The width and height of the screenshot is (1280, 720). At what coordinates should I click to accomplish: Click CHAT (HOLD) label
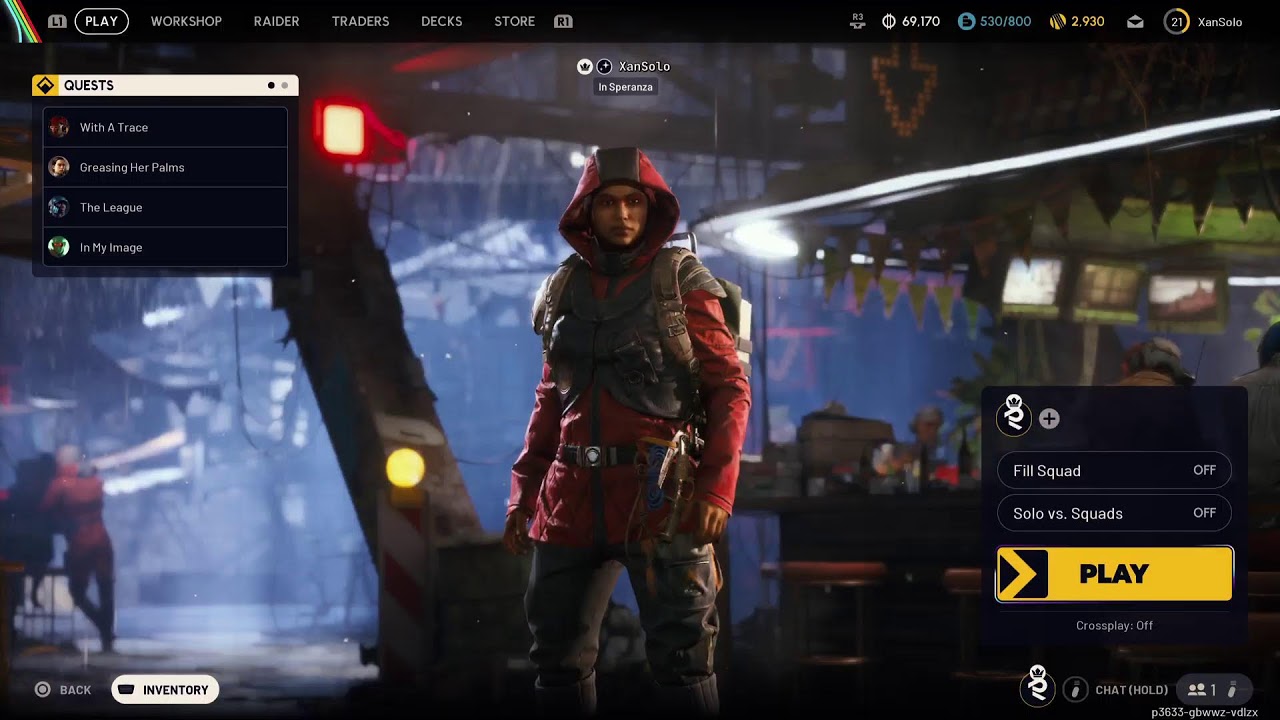tap(1131, 690)
